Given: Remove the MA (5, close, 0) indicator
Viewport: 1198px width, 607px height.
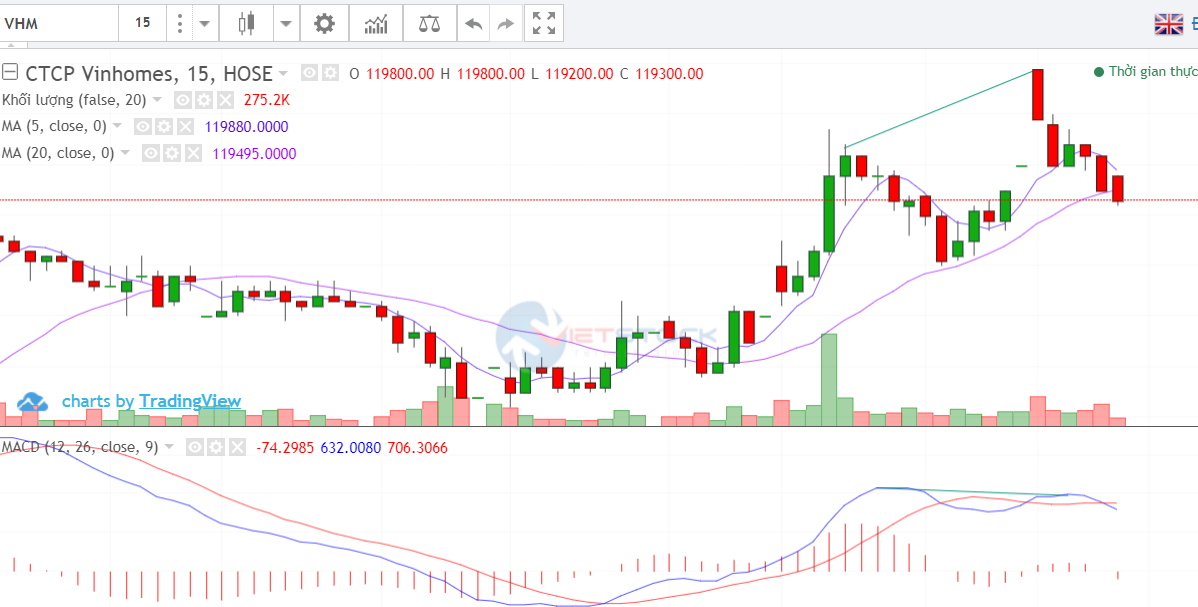Looking at the screenshot, I should (x=184, y=126).
